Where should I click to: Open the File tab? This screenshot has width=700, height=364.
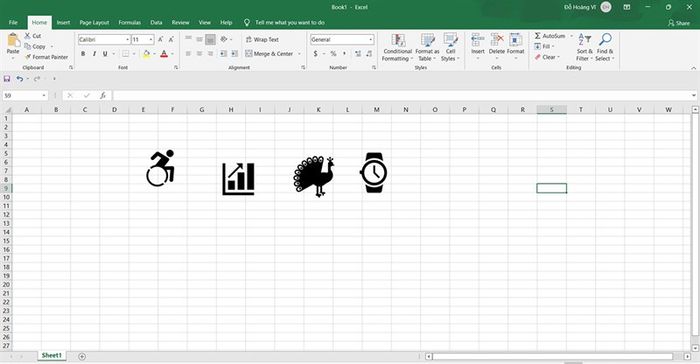tap(13, 22)
